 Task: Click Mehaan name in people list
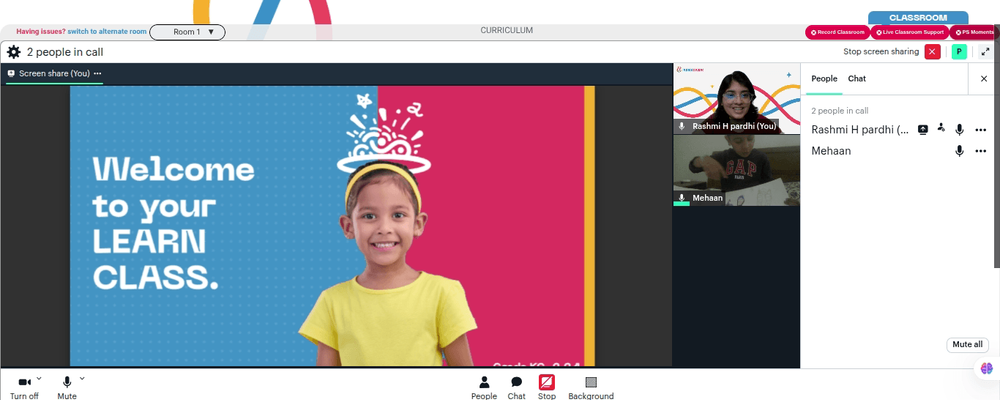click(831, 151)
